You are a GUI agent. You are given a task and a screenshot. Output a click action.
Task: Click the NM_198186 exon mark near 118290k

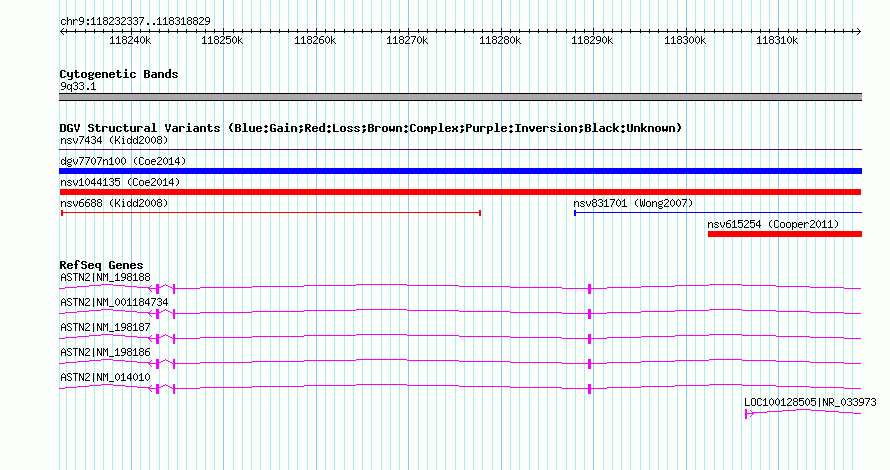pos(590,364)
